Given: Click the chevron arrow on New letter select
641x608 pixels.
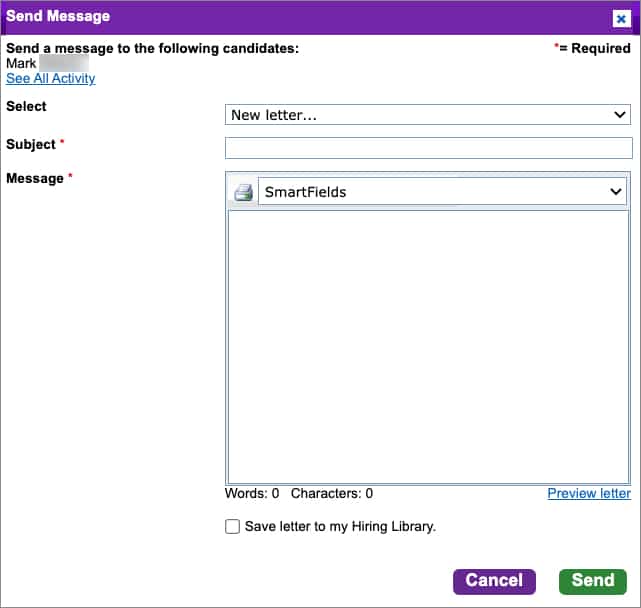Looking at the screenshot, I should 620,115.
